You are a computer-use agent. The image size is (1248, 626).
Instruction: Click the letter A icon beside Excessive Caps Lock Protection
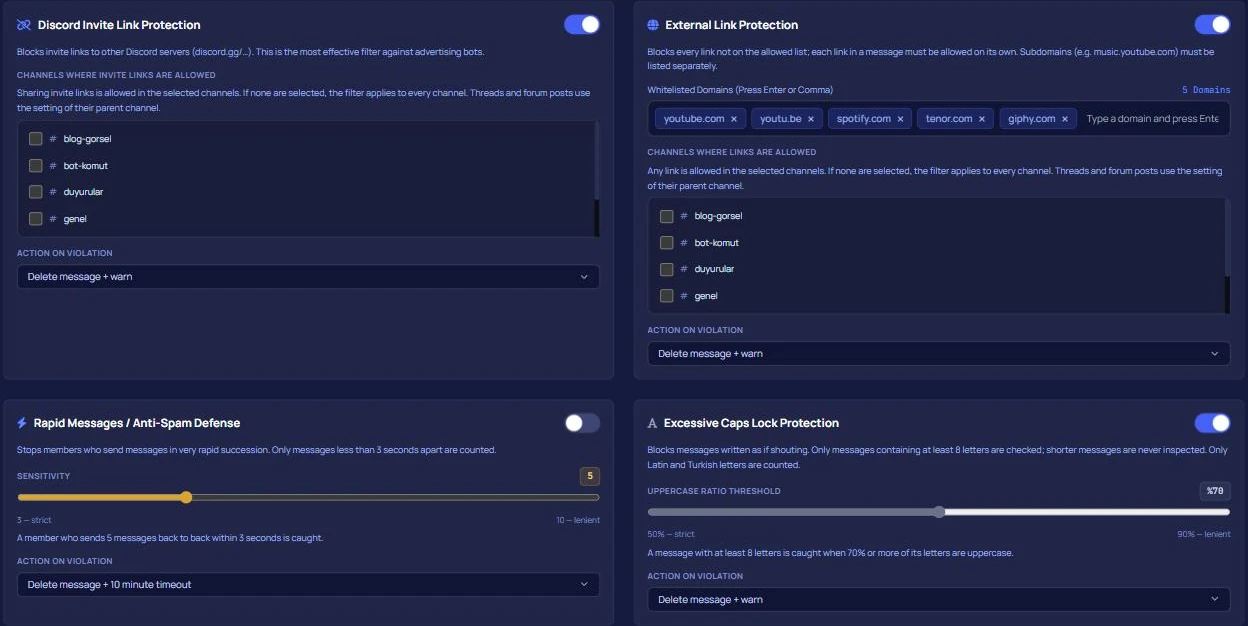point(653,423)
